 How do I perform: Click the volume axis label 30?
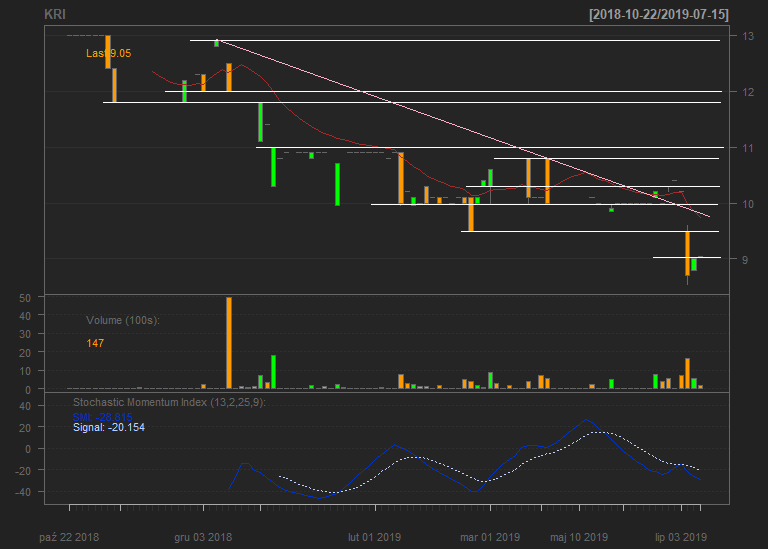25,334
